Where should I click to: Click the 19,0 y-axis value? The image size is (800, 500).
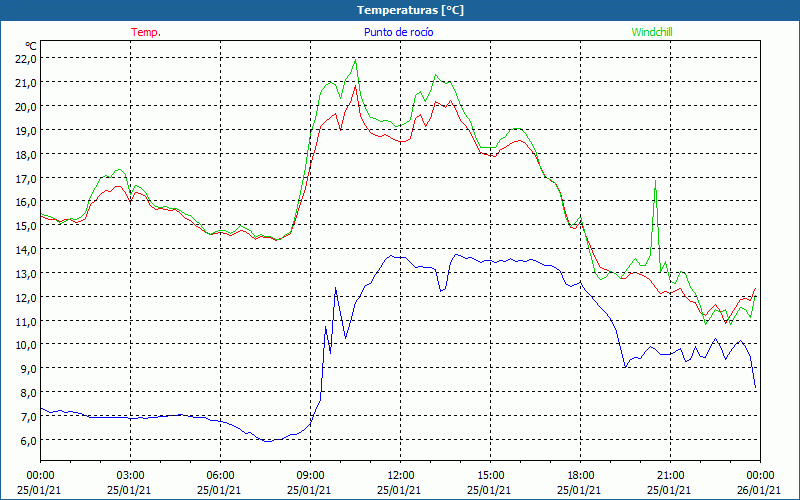click(27, 131)
